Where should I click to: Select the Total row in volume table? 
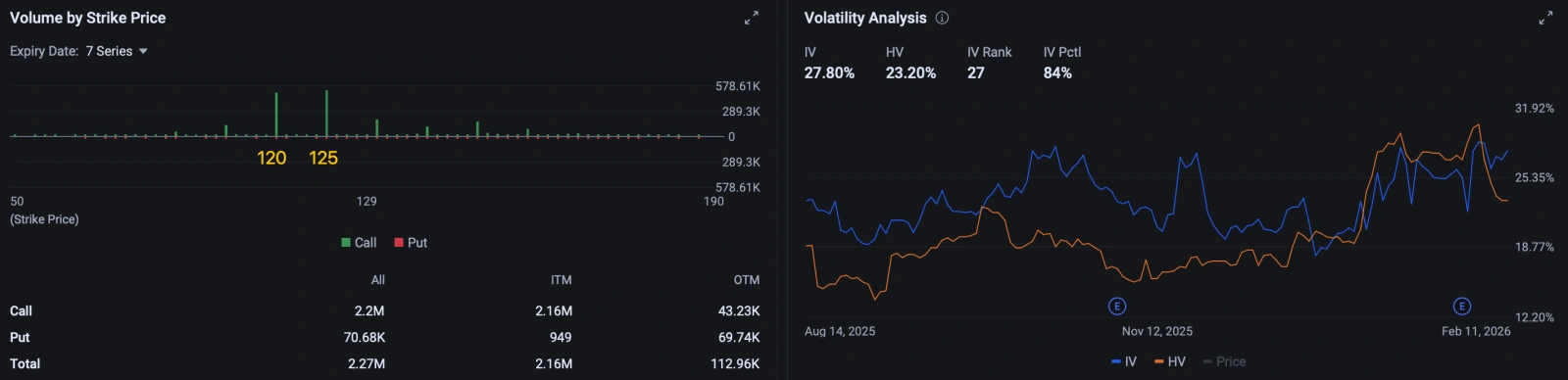pyautogui.click(x=385, y=363)
